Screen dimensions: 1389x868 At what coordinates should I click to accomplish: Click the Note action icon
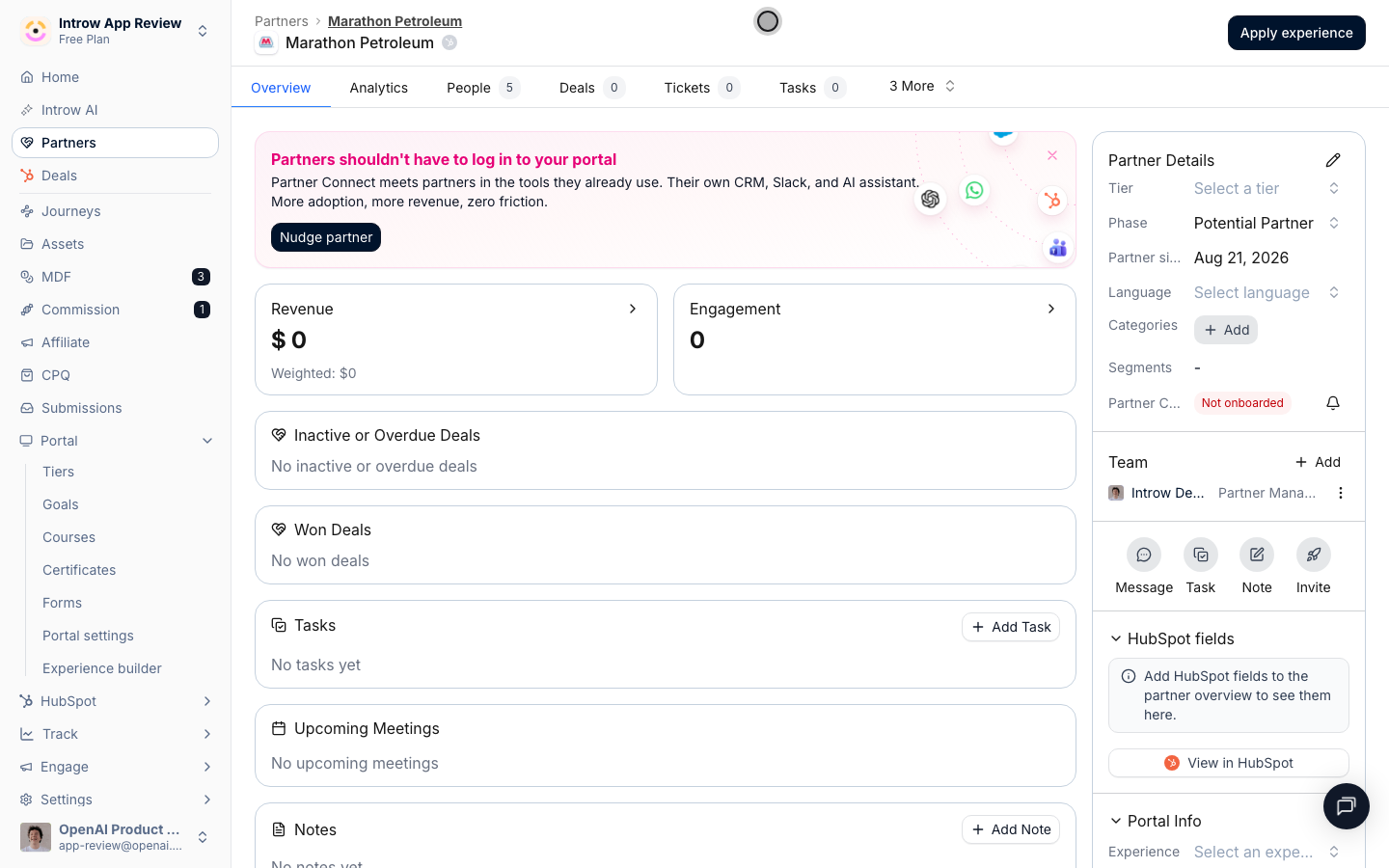coord(1257,555)
